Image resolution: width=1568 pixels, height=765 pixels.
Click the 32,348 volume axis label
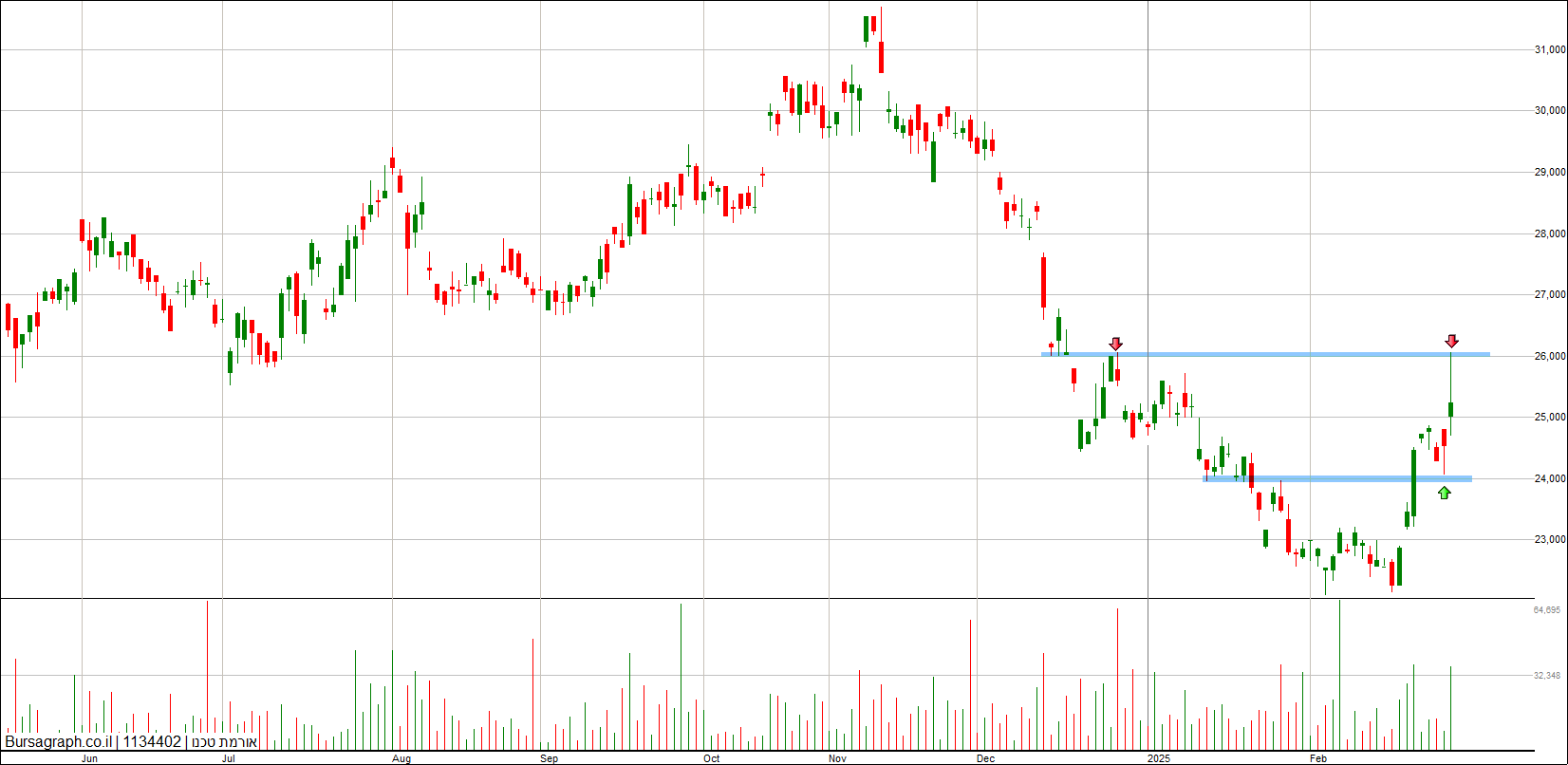coord(1547,676)
